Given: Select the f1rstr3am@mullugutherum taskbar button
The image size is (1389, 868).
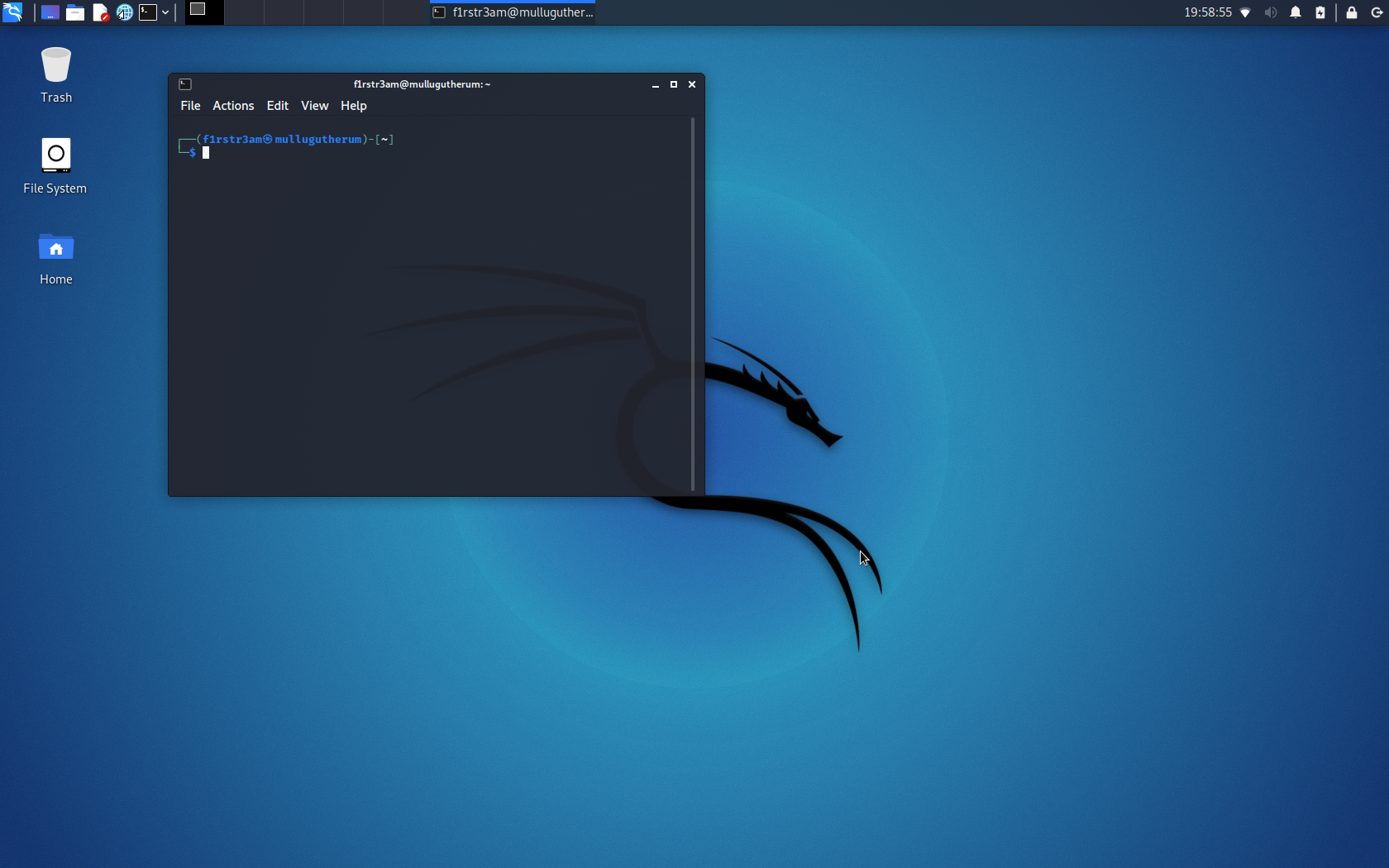Looking at the screenshot, I should pos(513,12).
